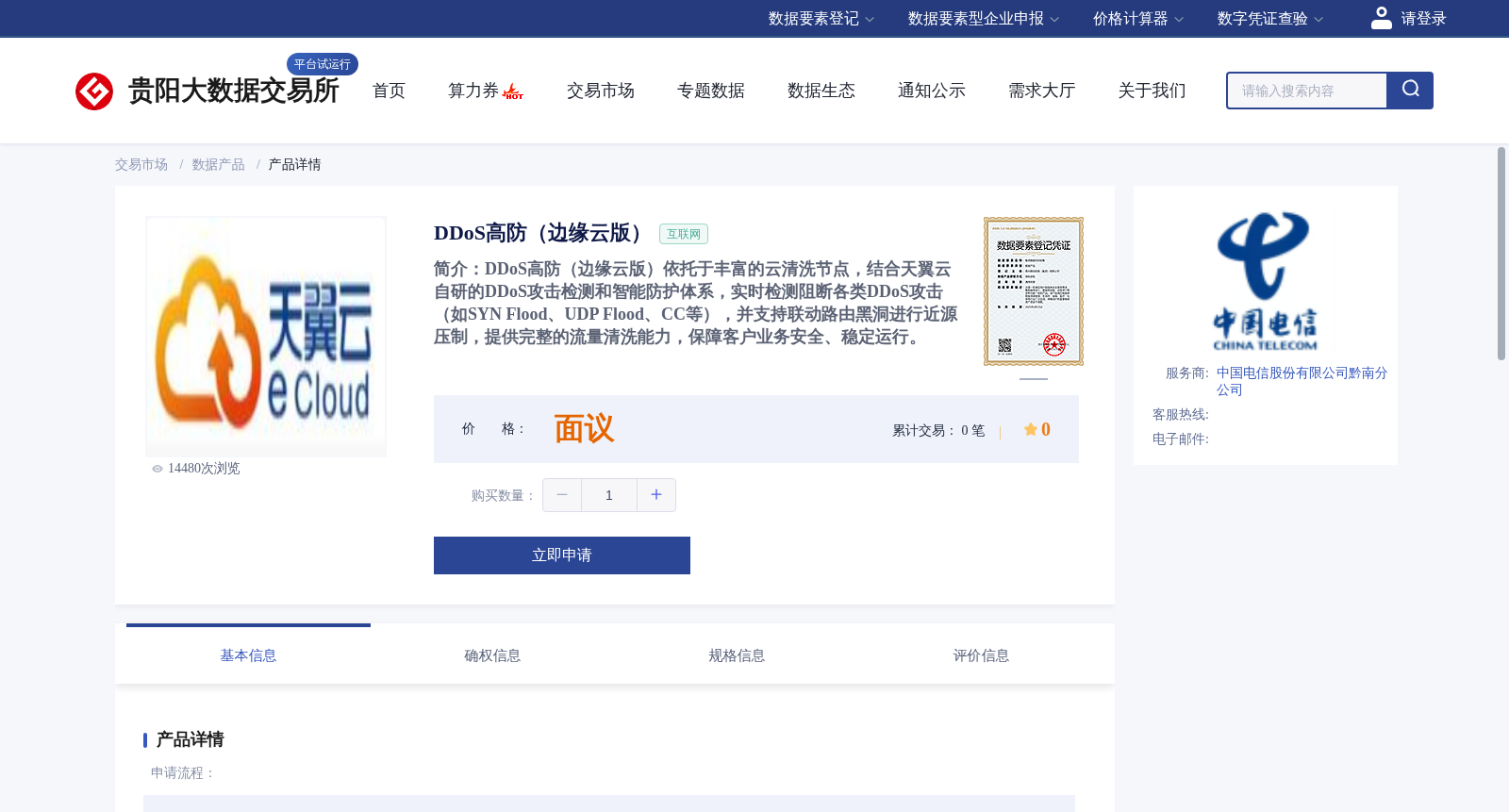Open the 专题数据 navigation item

(711, 91)
